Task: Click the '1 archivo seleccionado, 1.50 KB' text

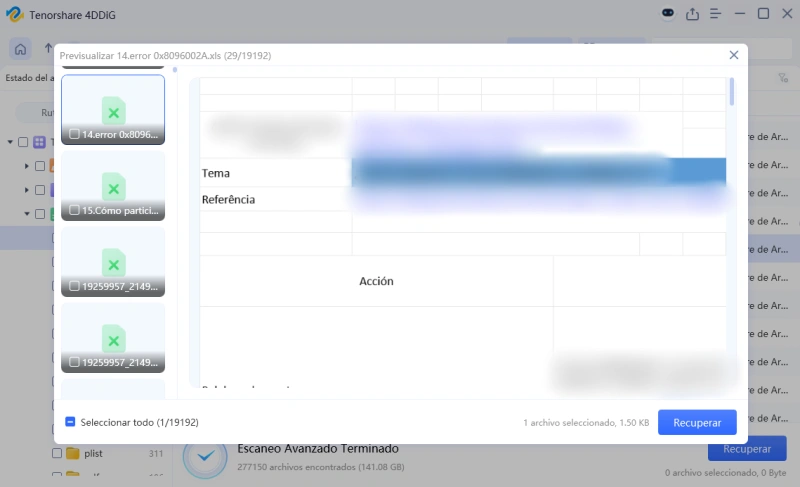Action: click(x=586, y=423)
